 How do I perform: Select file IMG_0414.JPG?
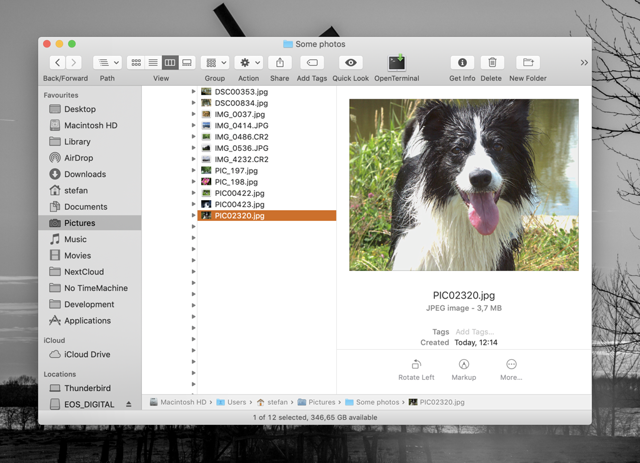pos(267,126)
